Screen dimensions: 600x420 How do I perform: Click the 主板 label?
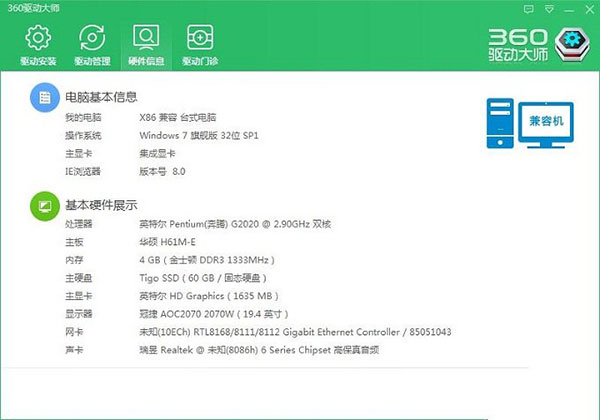74,242
